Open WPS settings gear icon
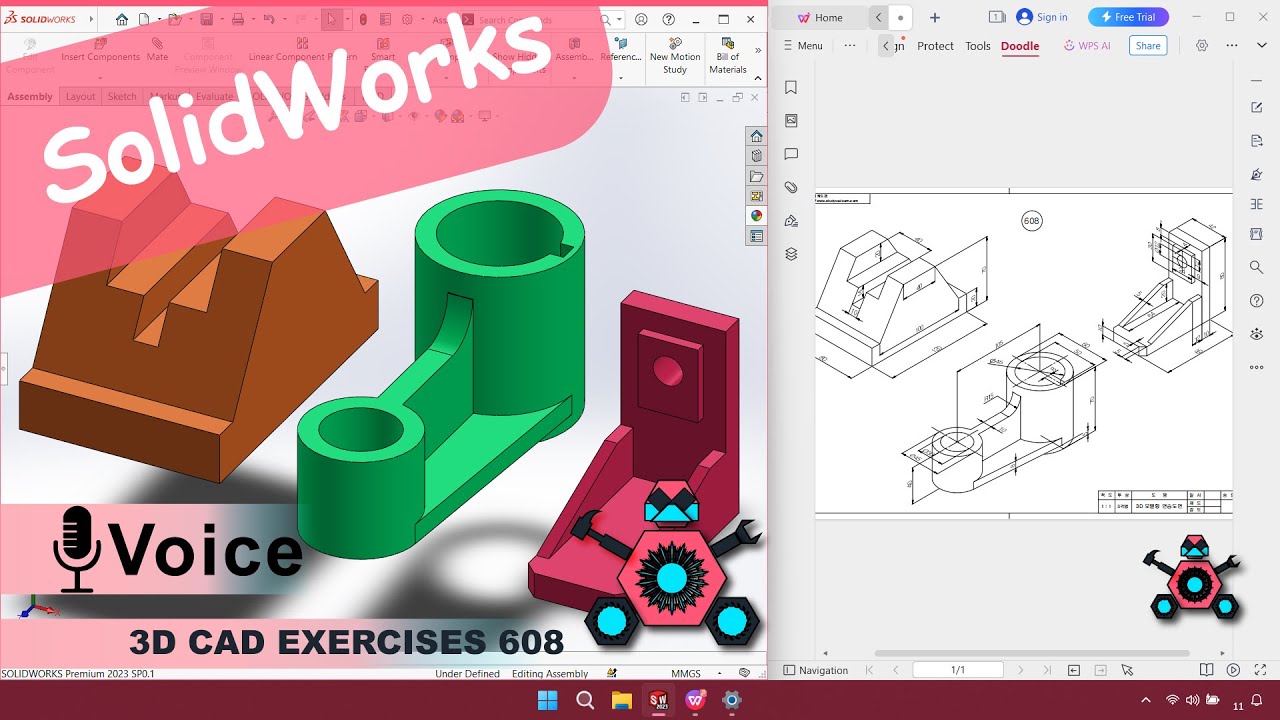The height and width of the screenshot is (720, 1280). point(1202,46)
